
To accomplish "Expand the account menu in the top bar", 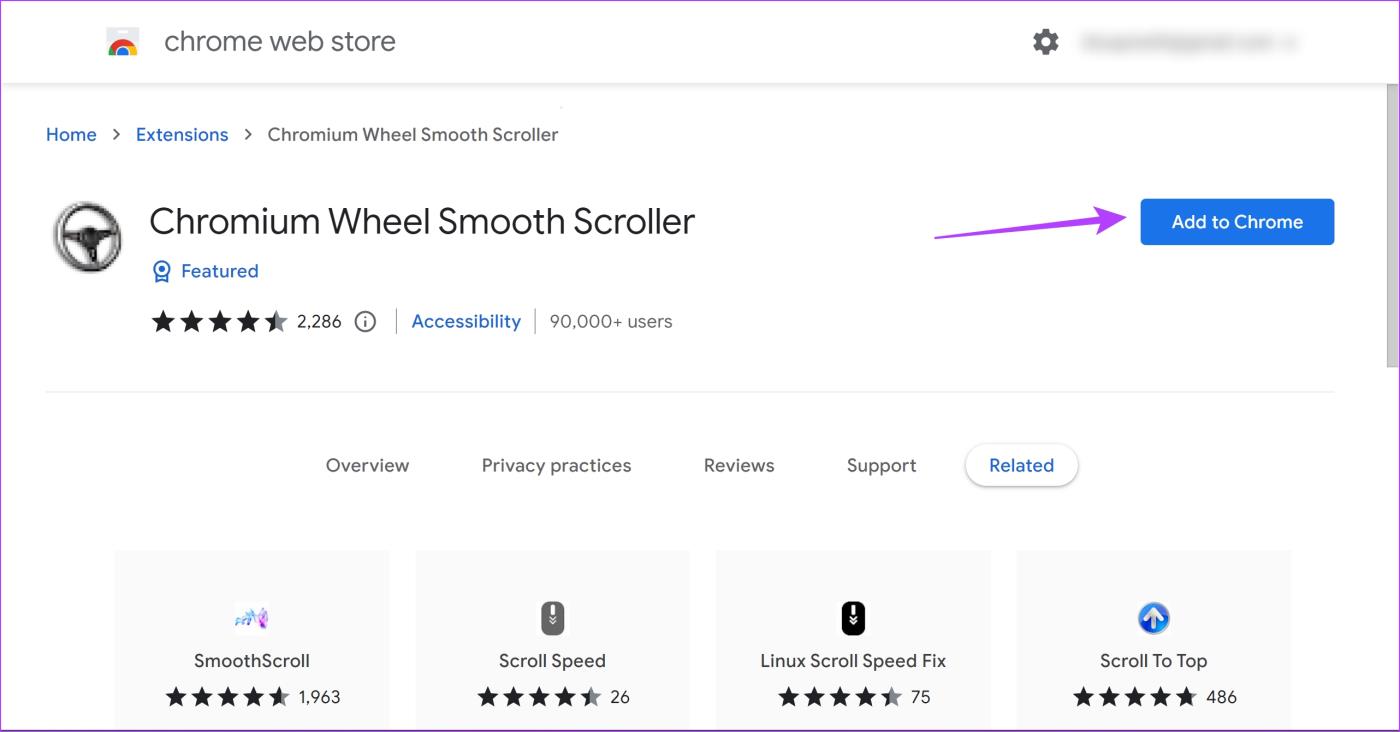I will (x=1185, y=41).
